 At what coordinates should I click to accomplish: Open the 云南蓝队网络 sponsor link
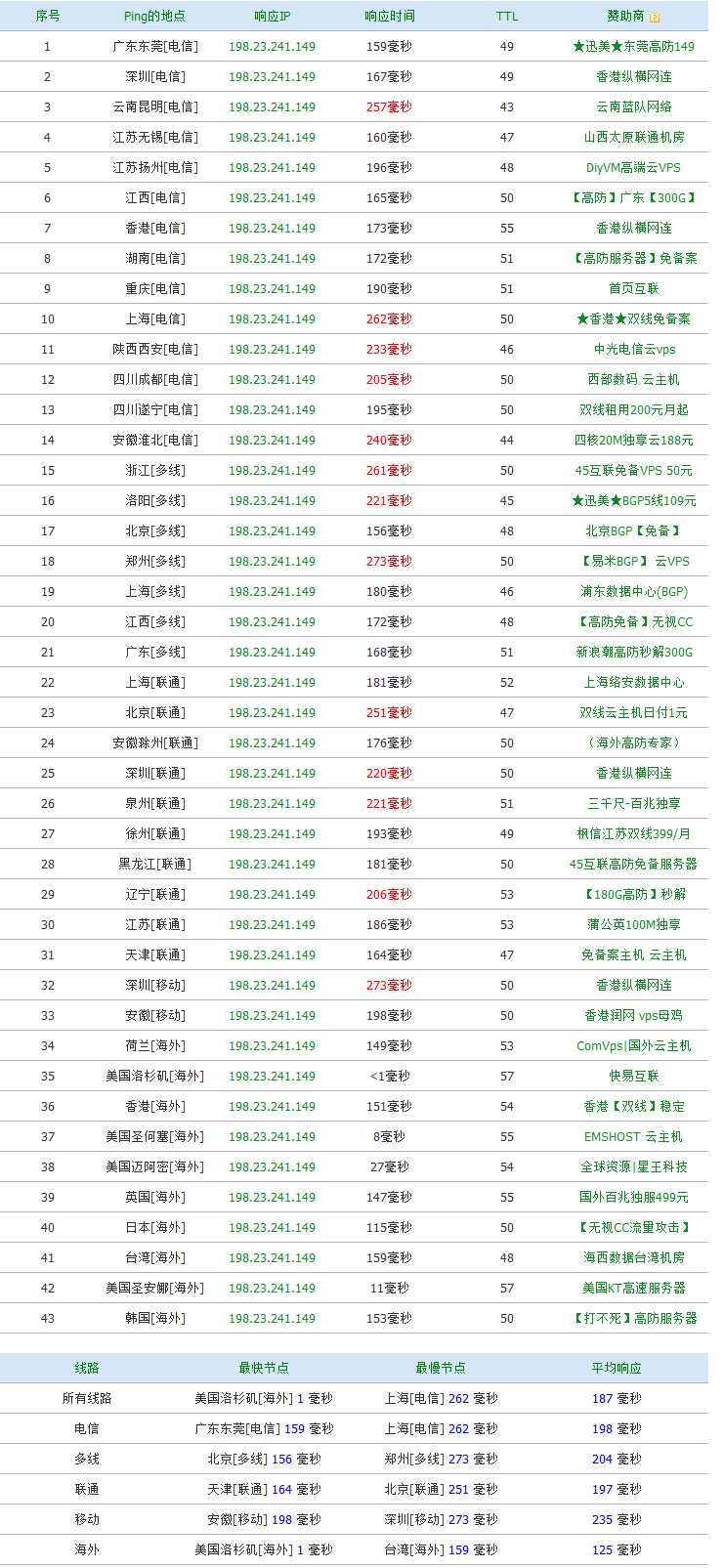click(633, 107)
